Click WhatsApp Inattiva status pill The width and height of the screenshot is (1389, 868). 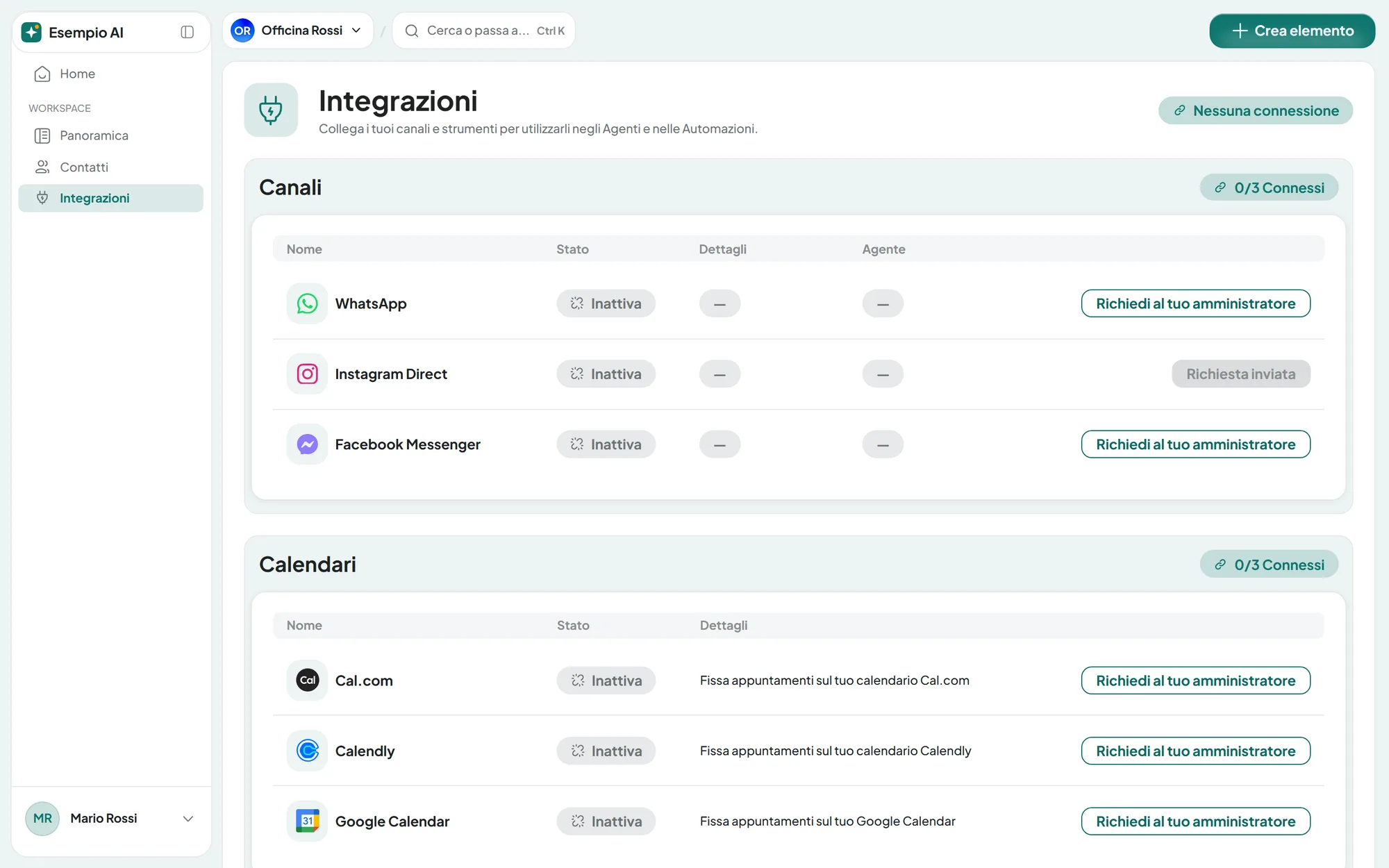point(606,303)
